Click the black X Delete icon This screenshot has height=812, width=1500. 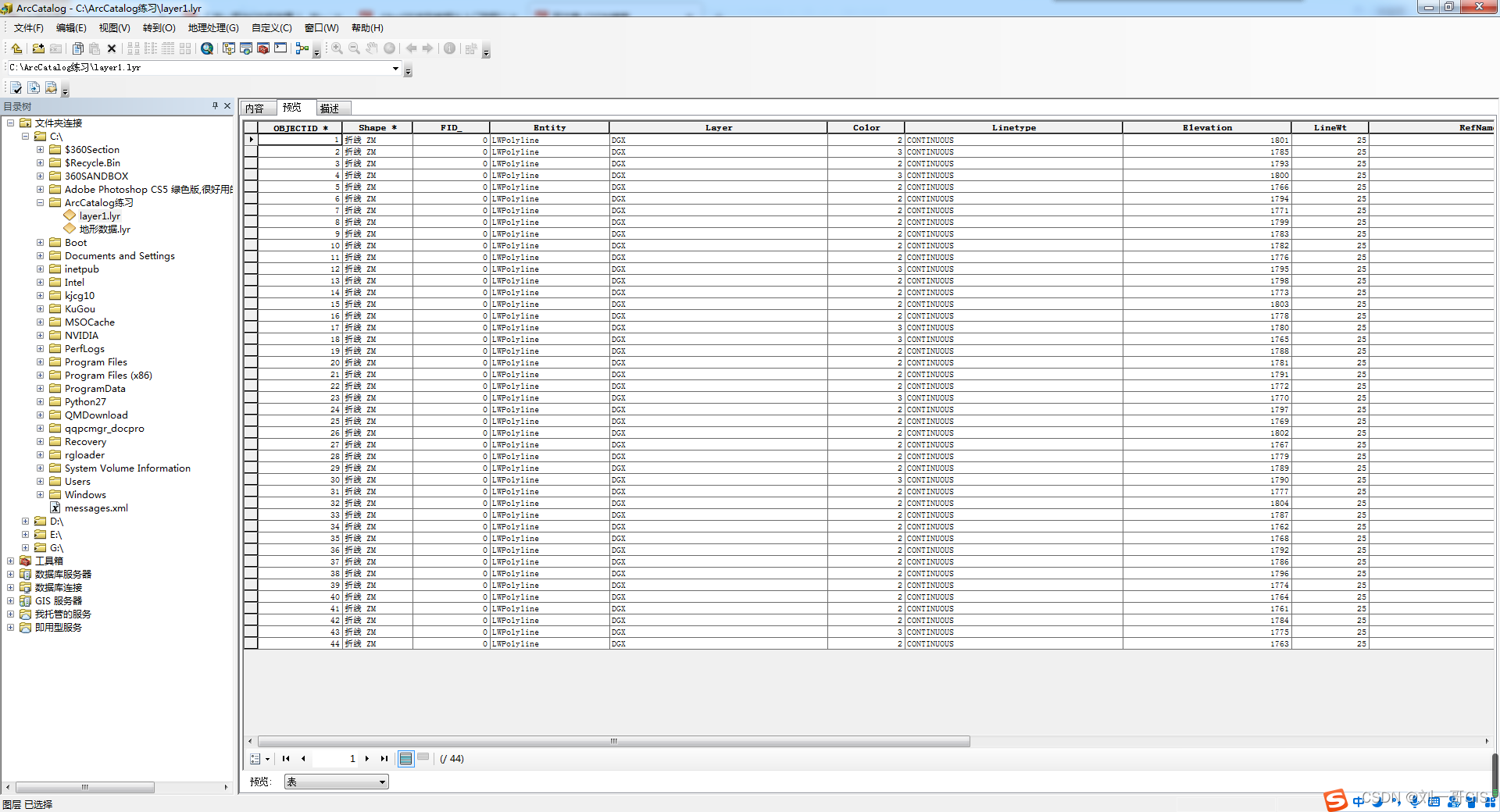(112, 48)
